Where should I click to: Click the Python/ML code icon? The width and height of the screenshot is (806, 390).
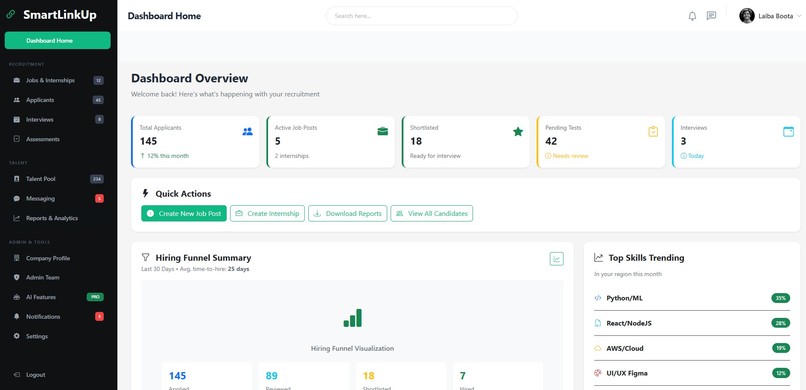[598, 298]
